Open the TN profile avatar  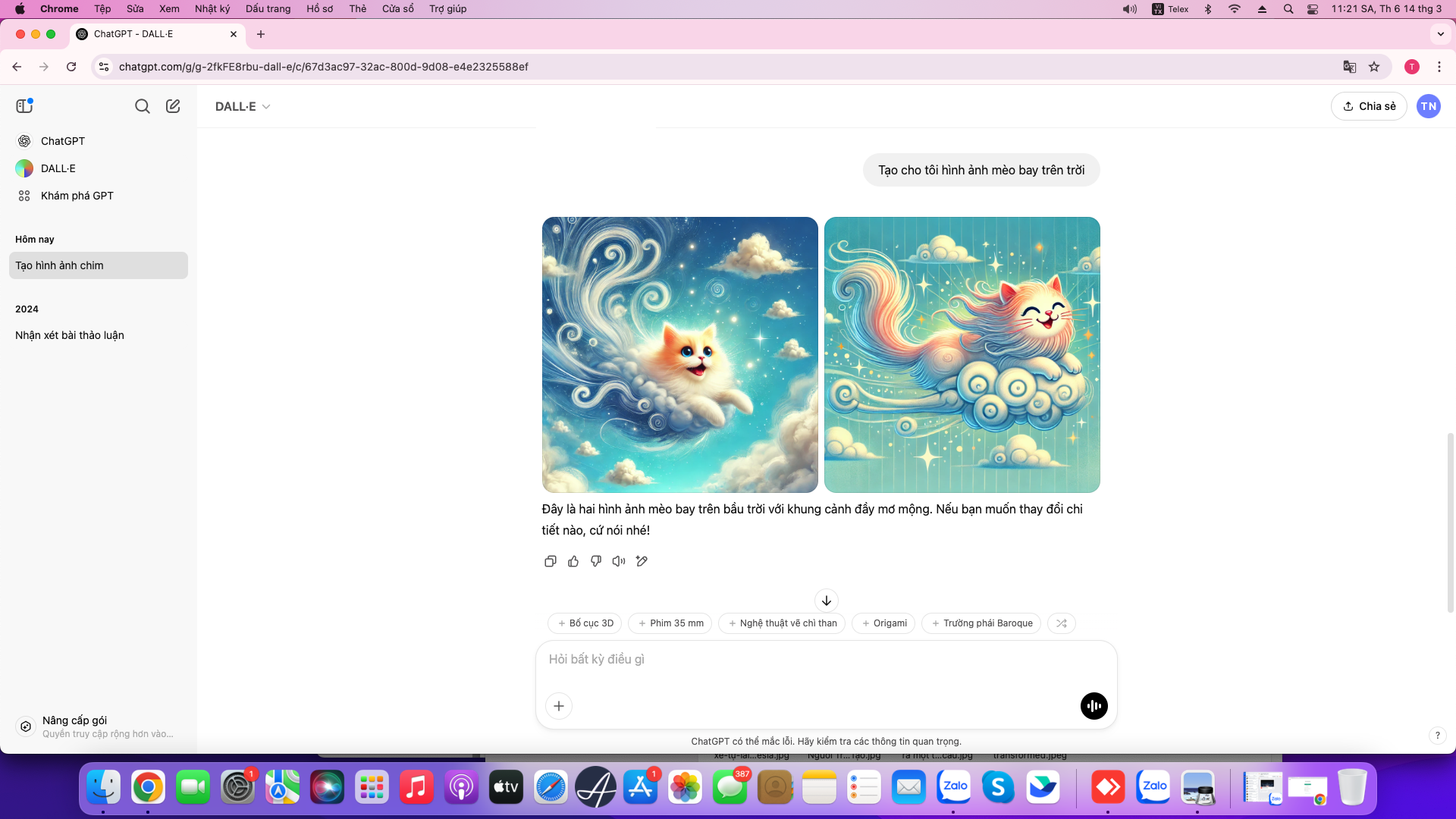click(1429, 106)
